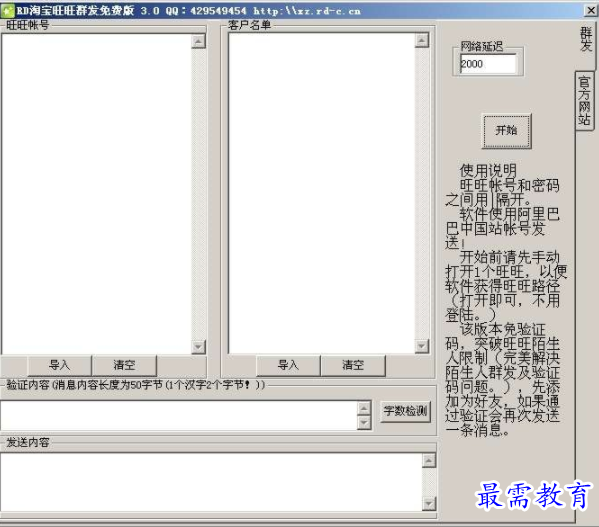Click the 开始 start button

(x=507, y=131)
